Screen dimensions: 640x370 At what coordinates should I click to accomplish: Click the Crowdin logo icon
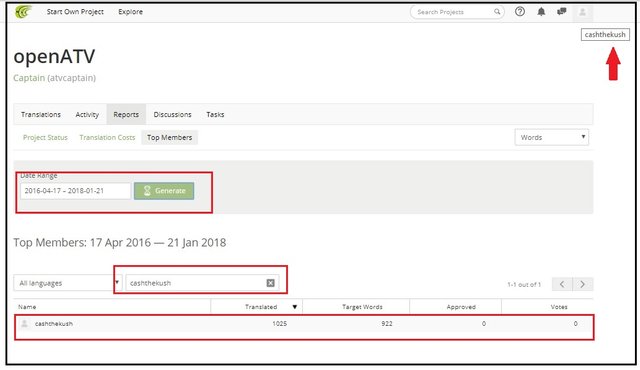pyautogui.click(x=23, y=12)
